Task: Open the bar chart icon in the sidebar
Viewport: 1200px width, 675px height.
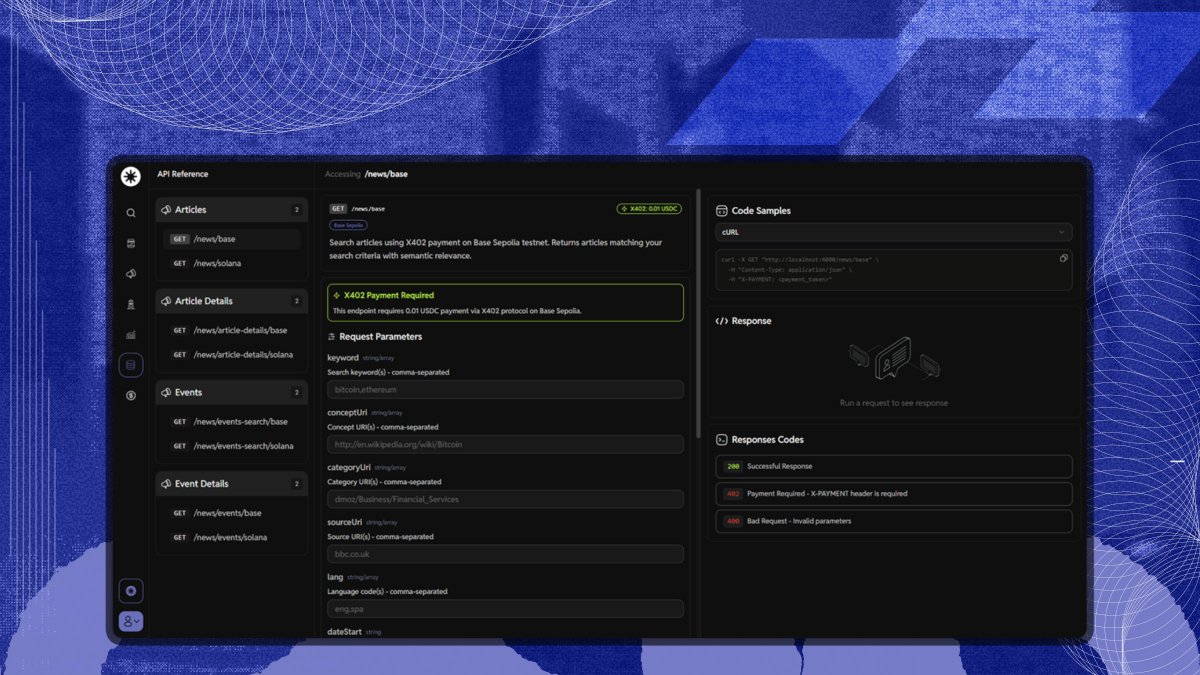Action: coord(131,334)
